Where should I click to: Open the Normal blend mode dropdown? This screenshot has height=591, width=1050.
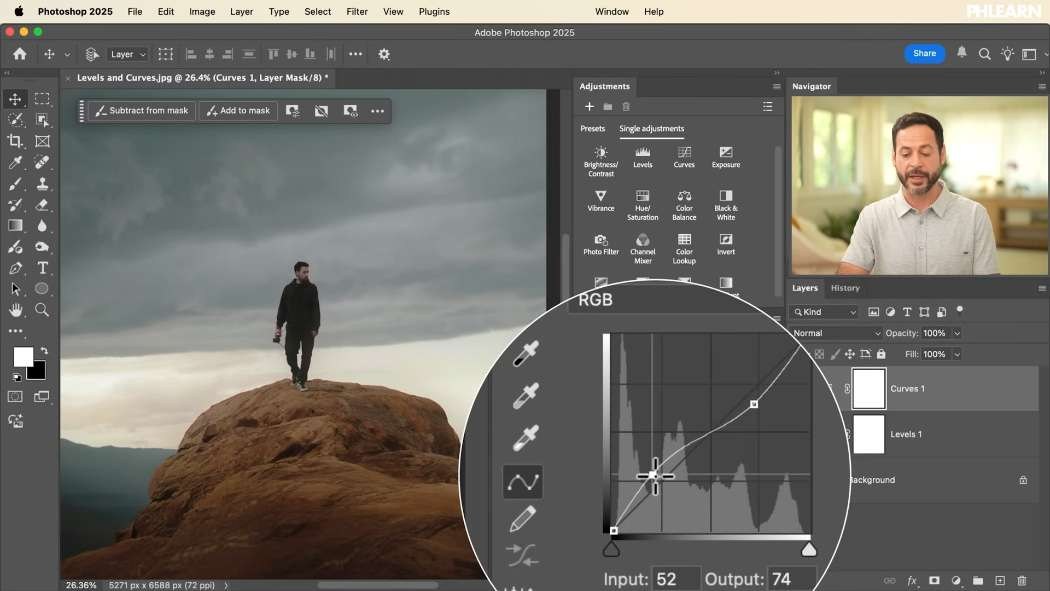point(836,333)
